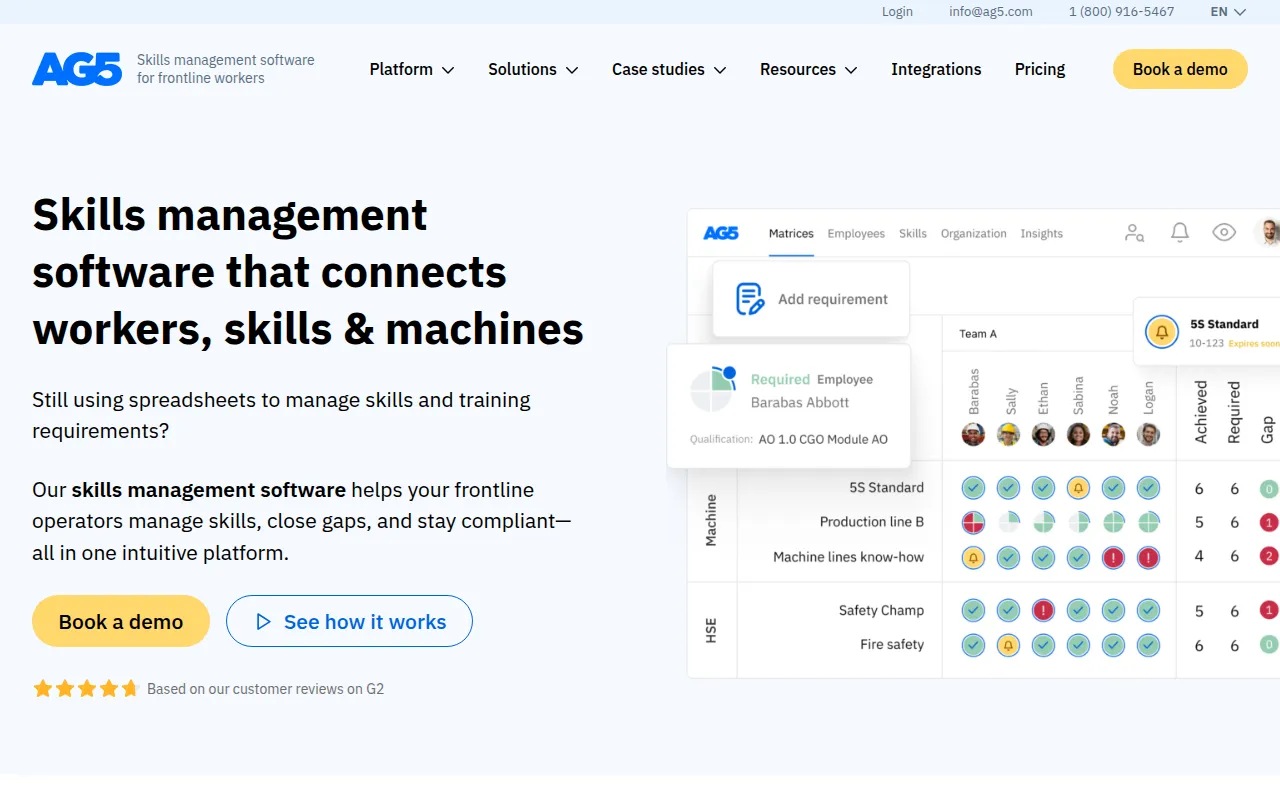The image size is (1280, 800).
Task: Click Logan's pie icon in Production line B
Action: tap(1148, 522)
